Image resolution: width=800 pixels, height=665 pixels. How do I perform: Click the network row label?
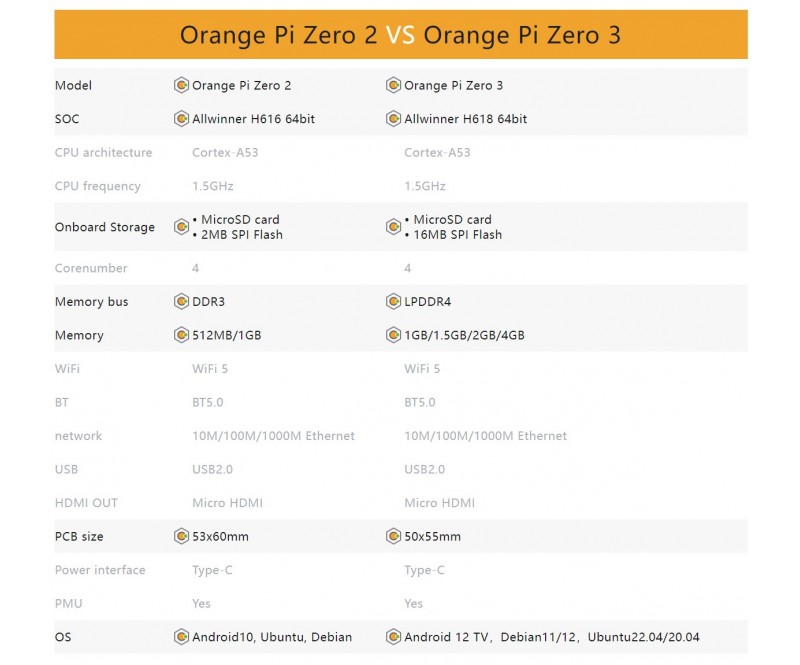click(78, 436)
